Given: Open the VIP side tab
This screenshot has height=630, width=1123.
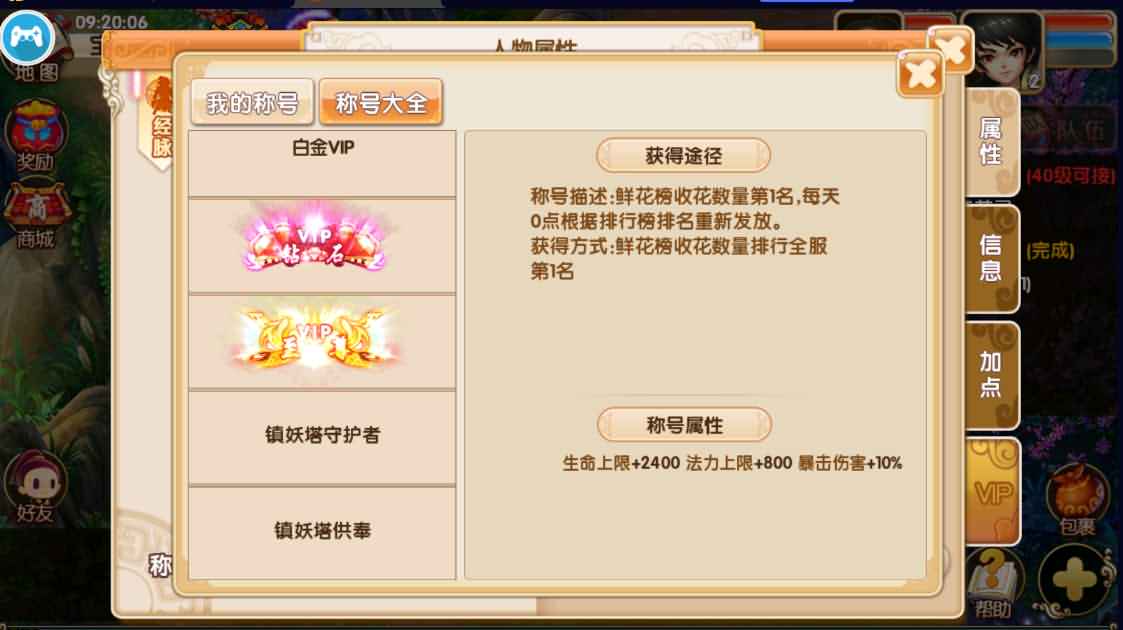Looking at the screenshot, I should pos(993,492).
